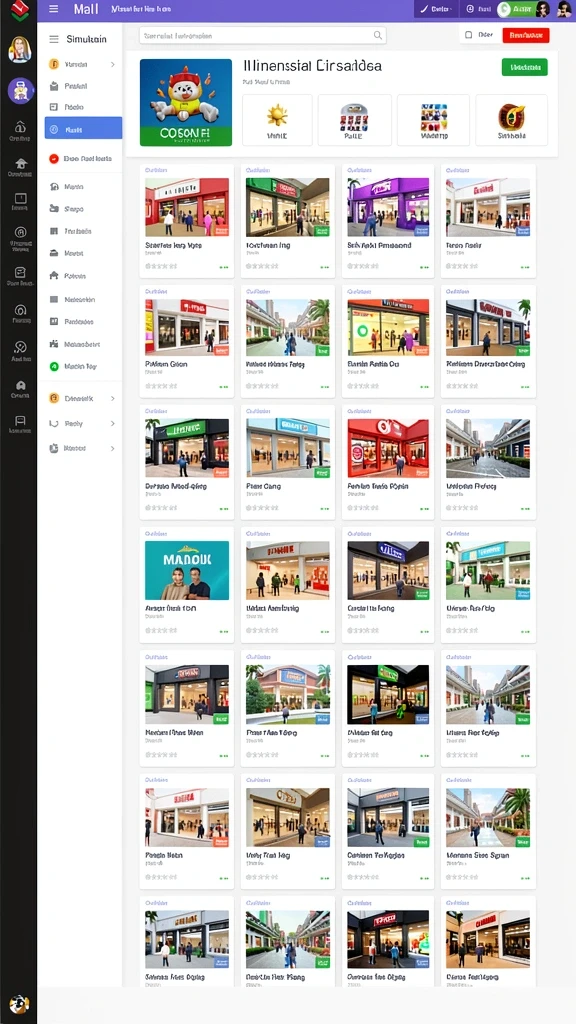
Task: Open the teal MADOUK store thumbnail
Action: click(x=187, y=570)
